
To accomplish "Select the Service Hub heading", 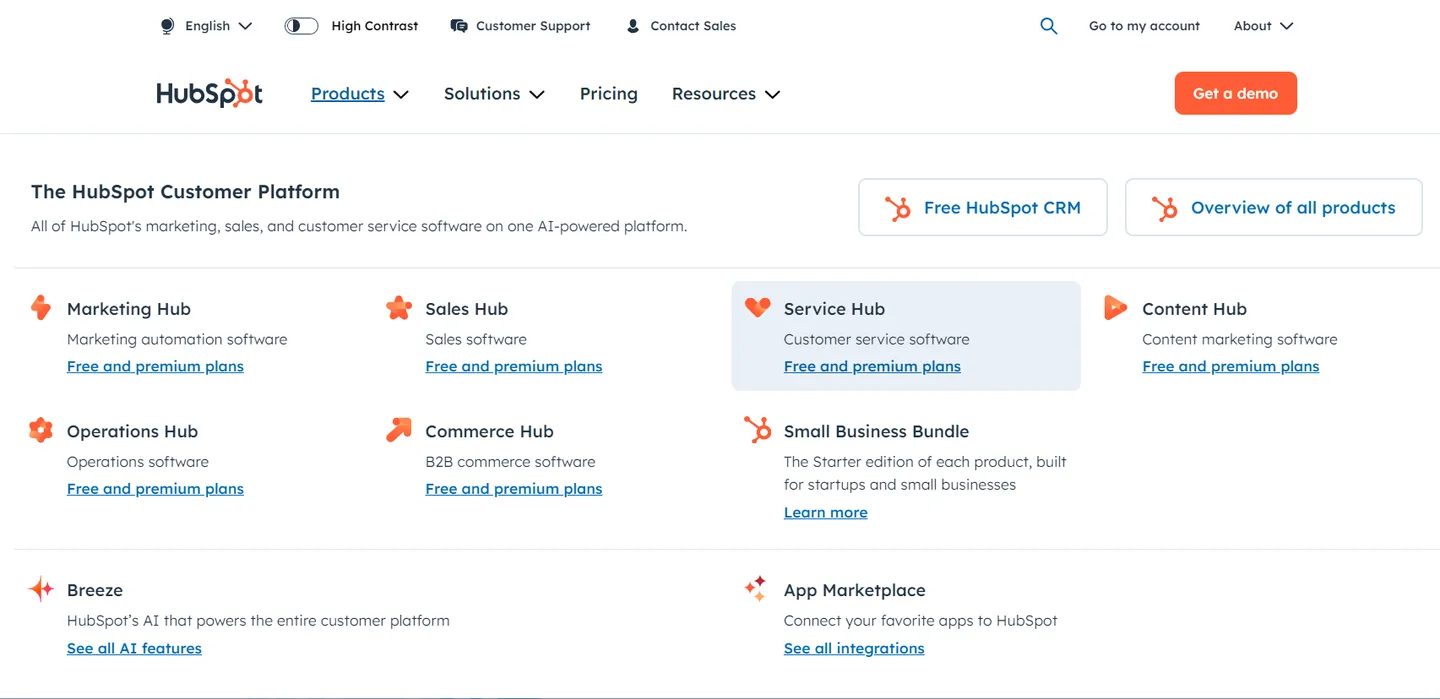I will [834, 309].
